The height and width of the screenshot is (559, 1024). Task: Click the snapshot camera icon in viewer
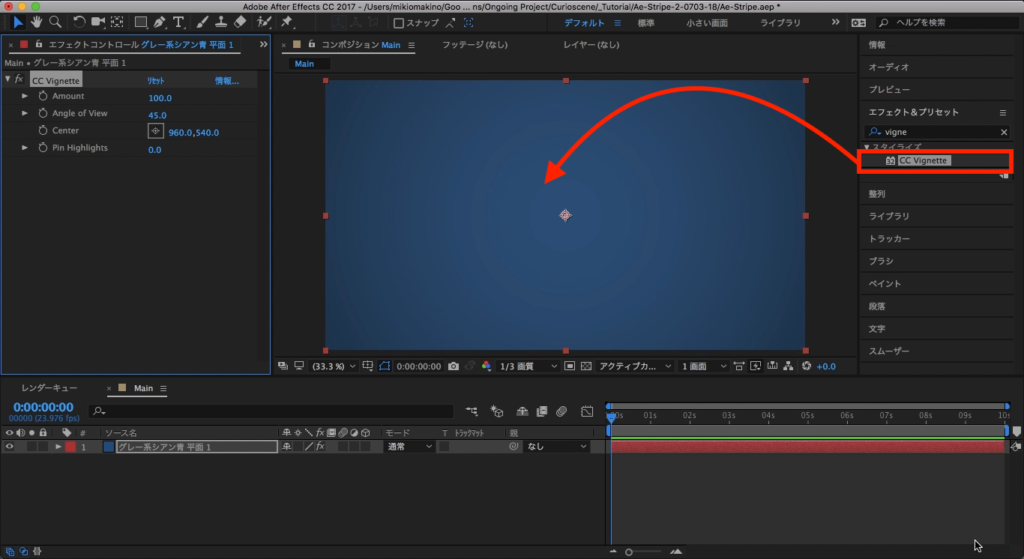454,367
